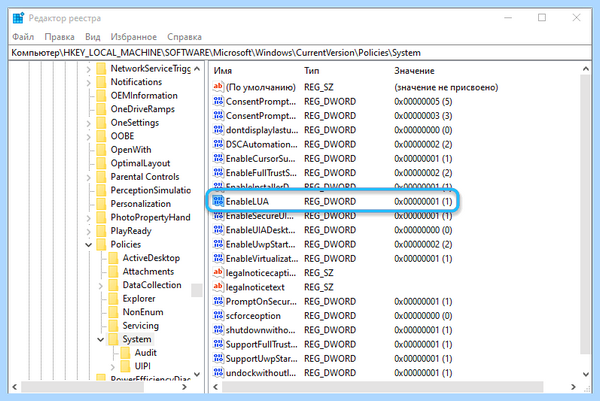Expand the DataCollection key
600x401 pixels.
click(101, 285)
